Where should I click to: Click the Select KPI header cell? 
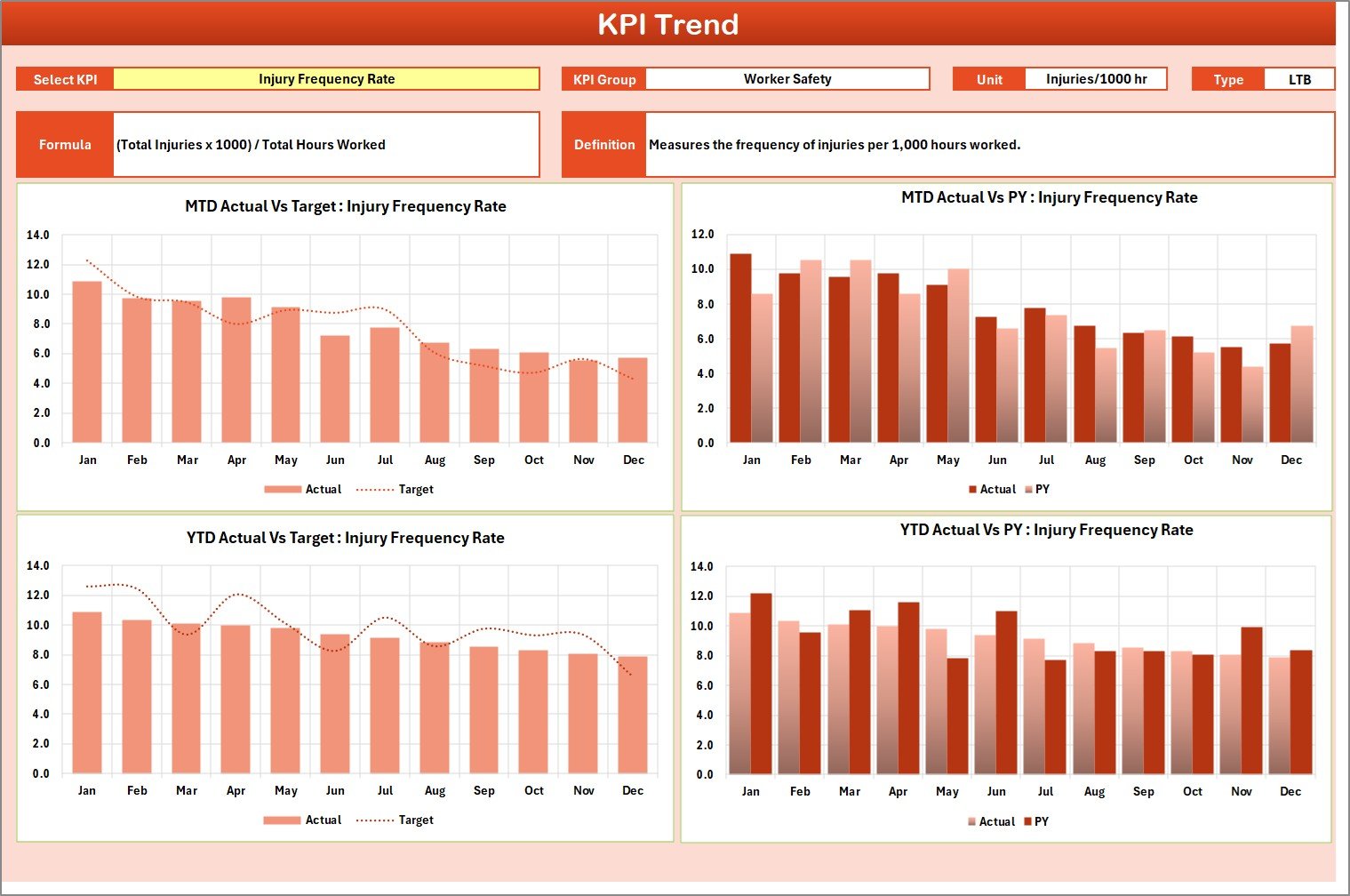point(65,78)
